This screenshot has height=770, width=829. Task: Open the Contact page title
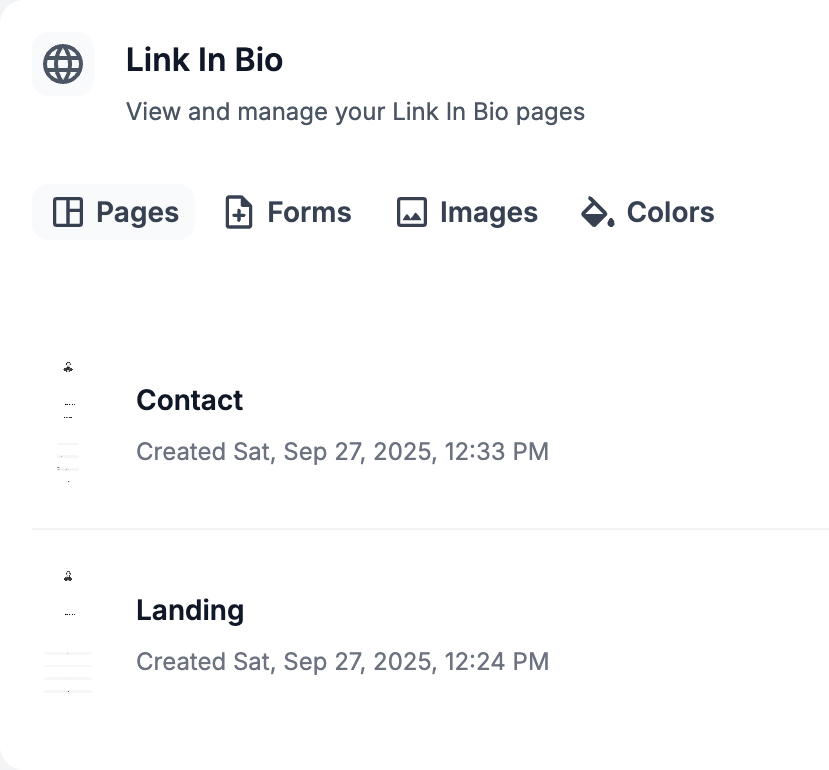(x=189, y=400)
